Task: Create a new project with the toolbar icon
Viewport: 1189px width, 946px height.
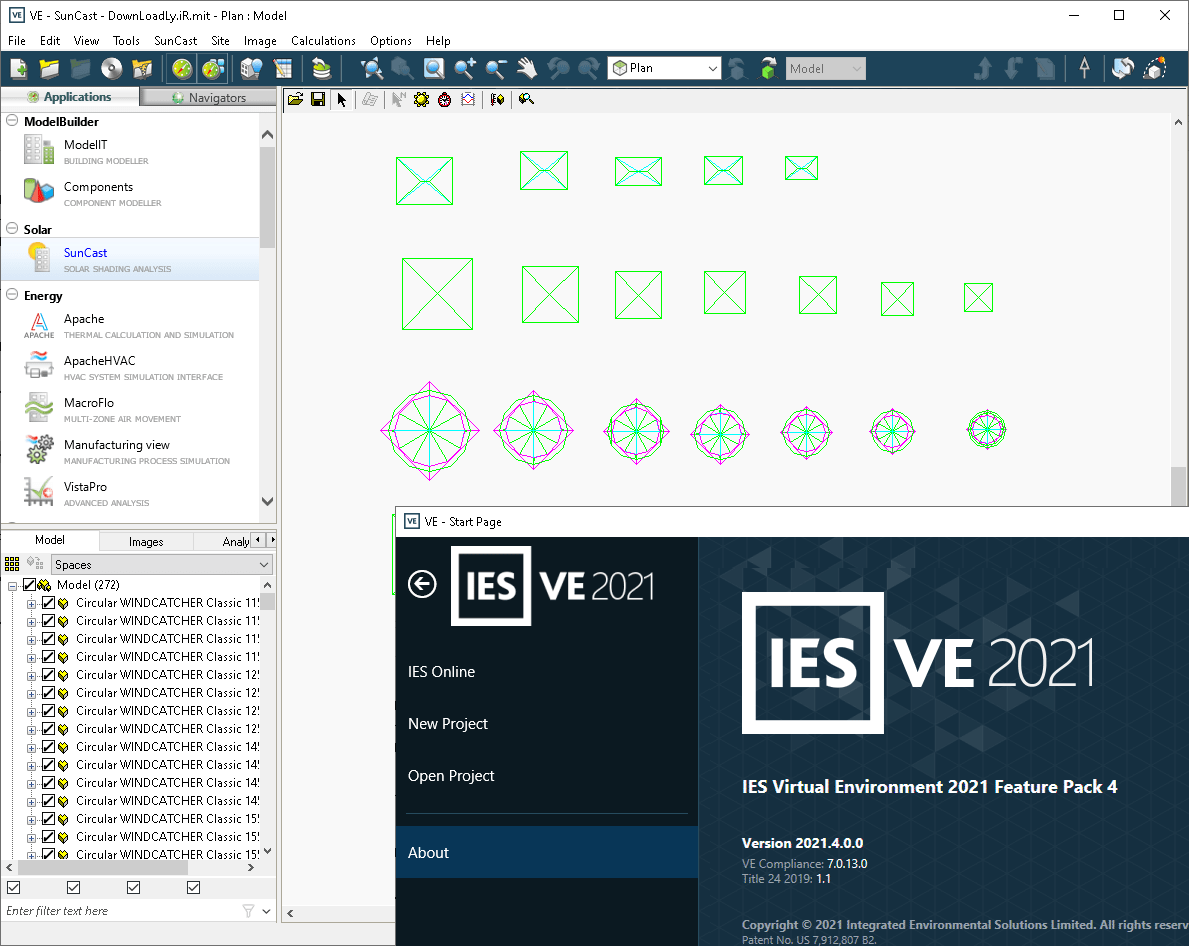Action: point(19,69)
